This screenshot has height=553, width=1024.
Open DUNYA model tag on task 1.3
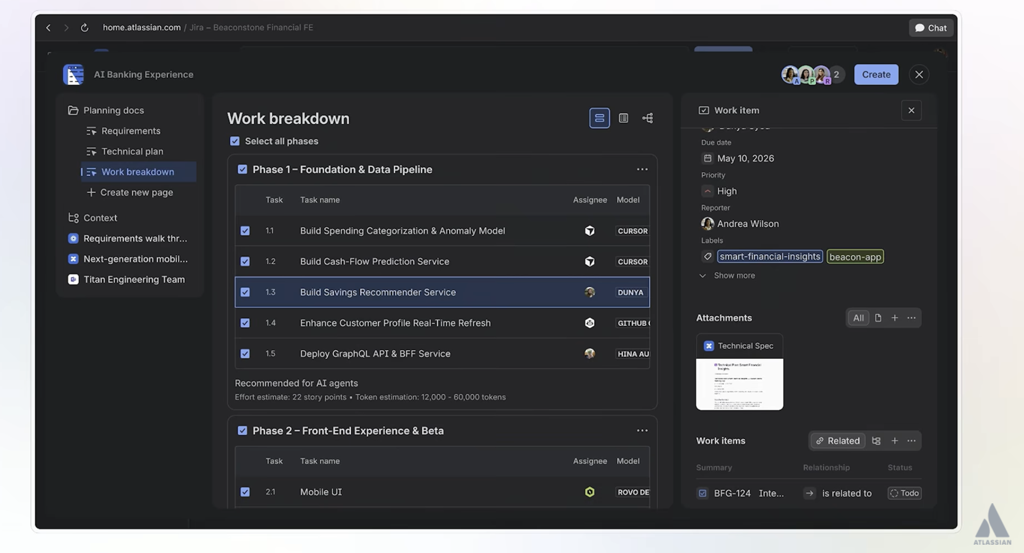click(x=630, y=292)
